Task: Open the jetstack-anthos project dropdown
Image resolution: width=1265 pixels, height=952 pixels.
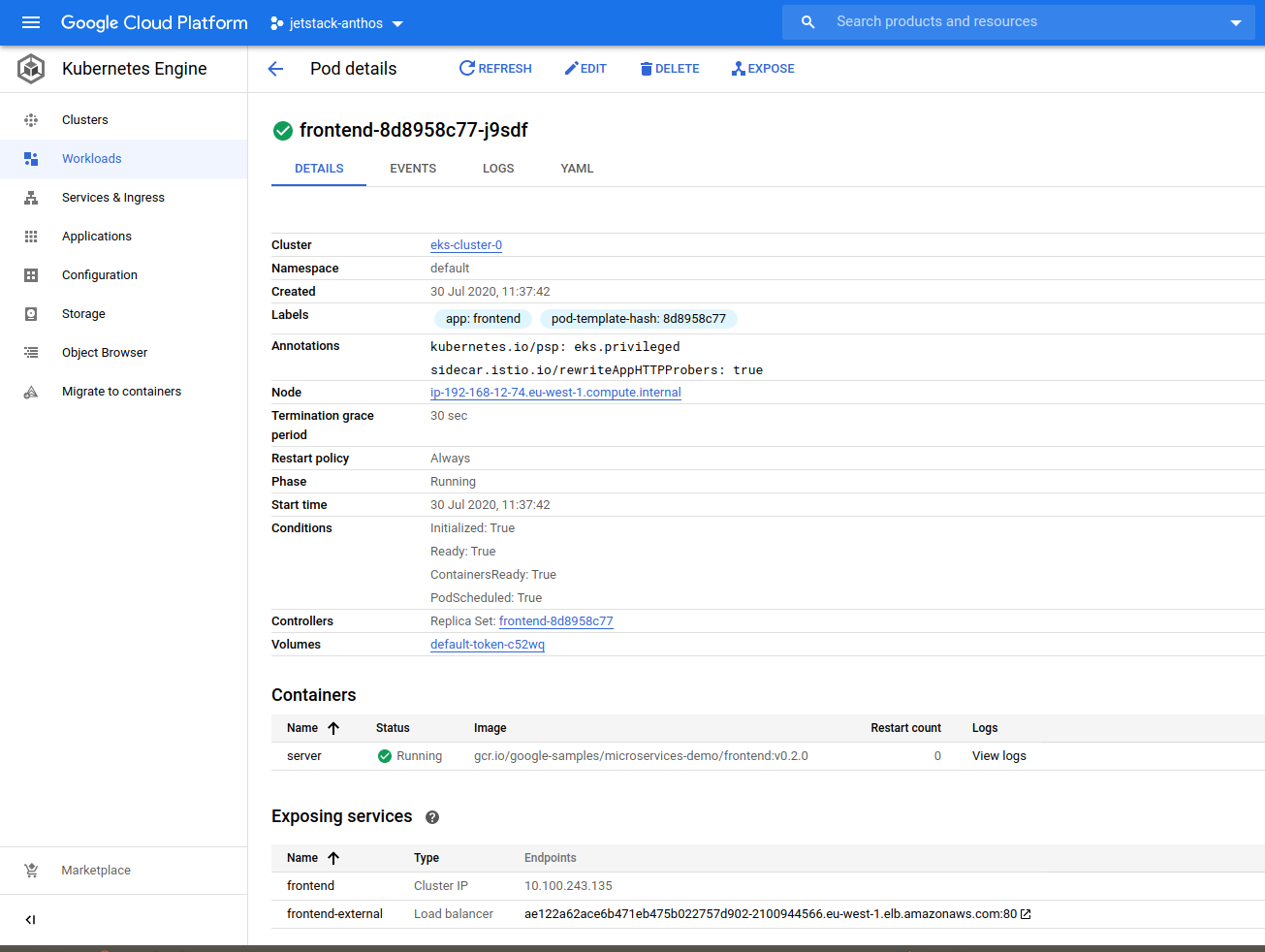Action: [x=336, y=23]
